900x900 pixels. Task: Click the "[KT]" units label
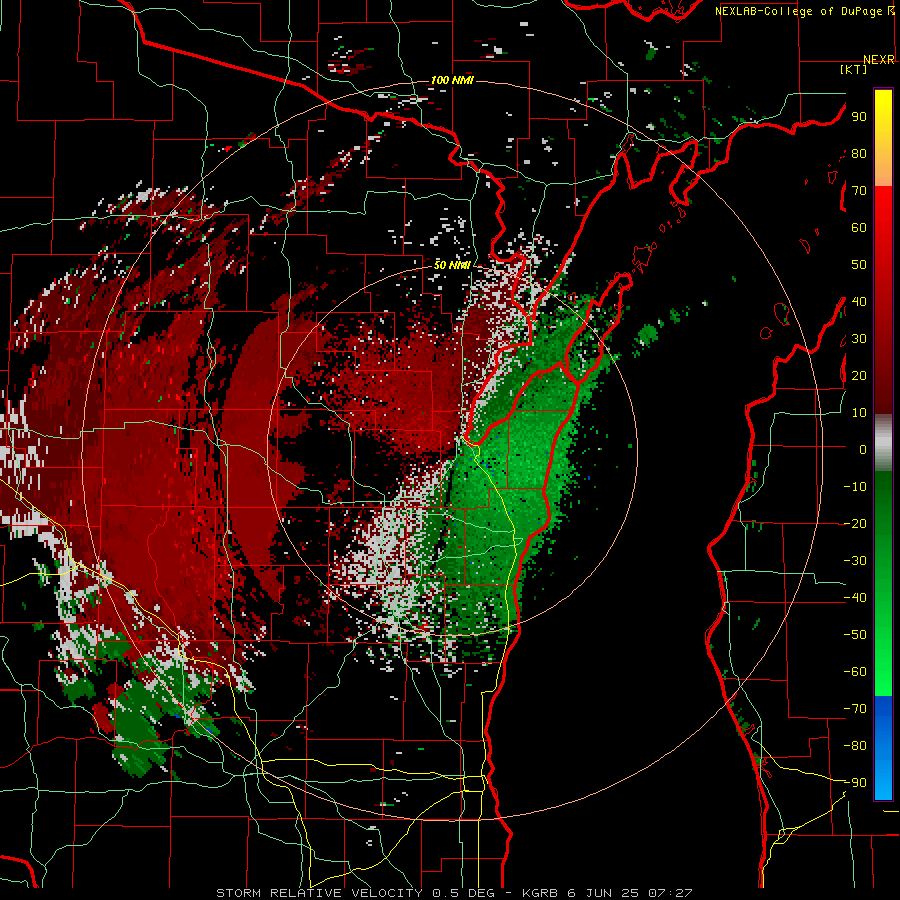tap(854, 69)
